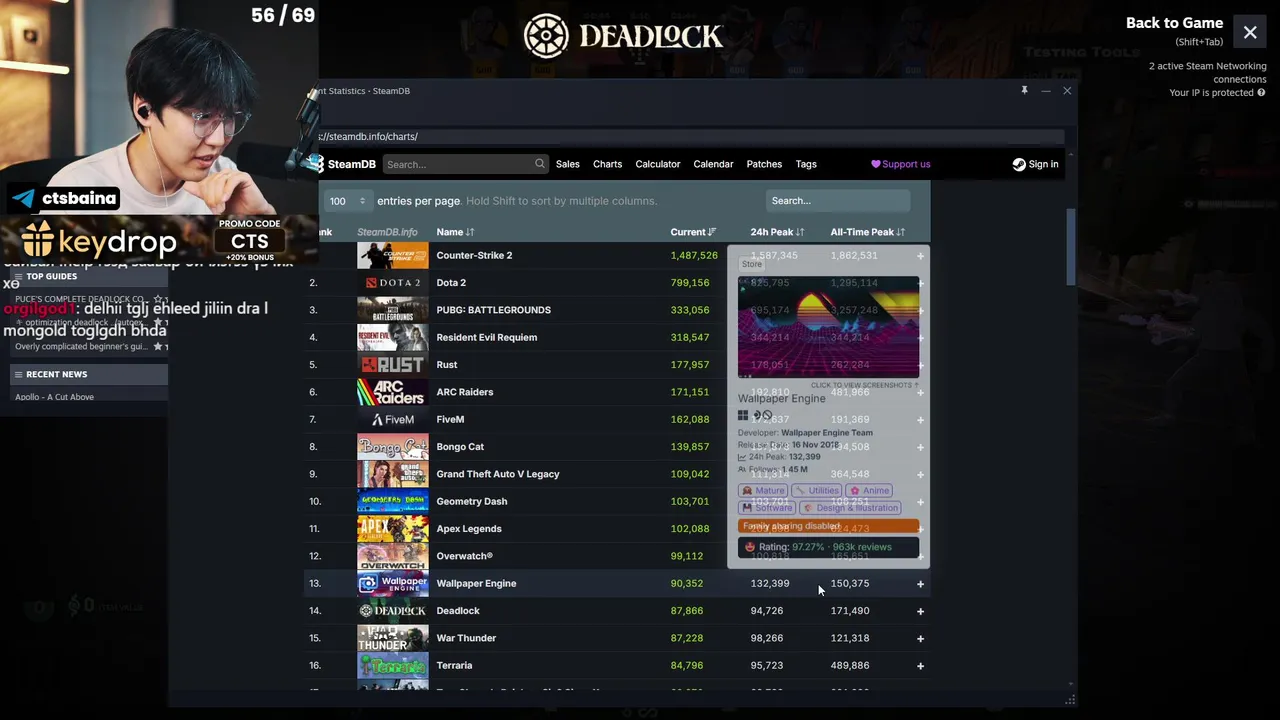Open the Sales menu
This screenshot has height=720, width=1280.
(568, 164)
